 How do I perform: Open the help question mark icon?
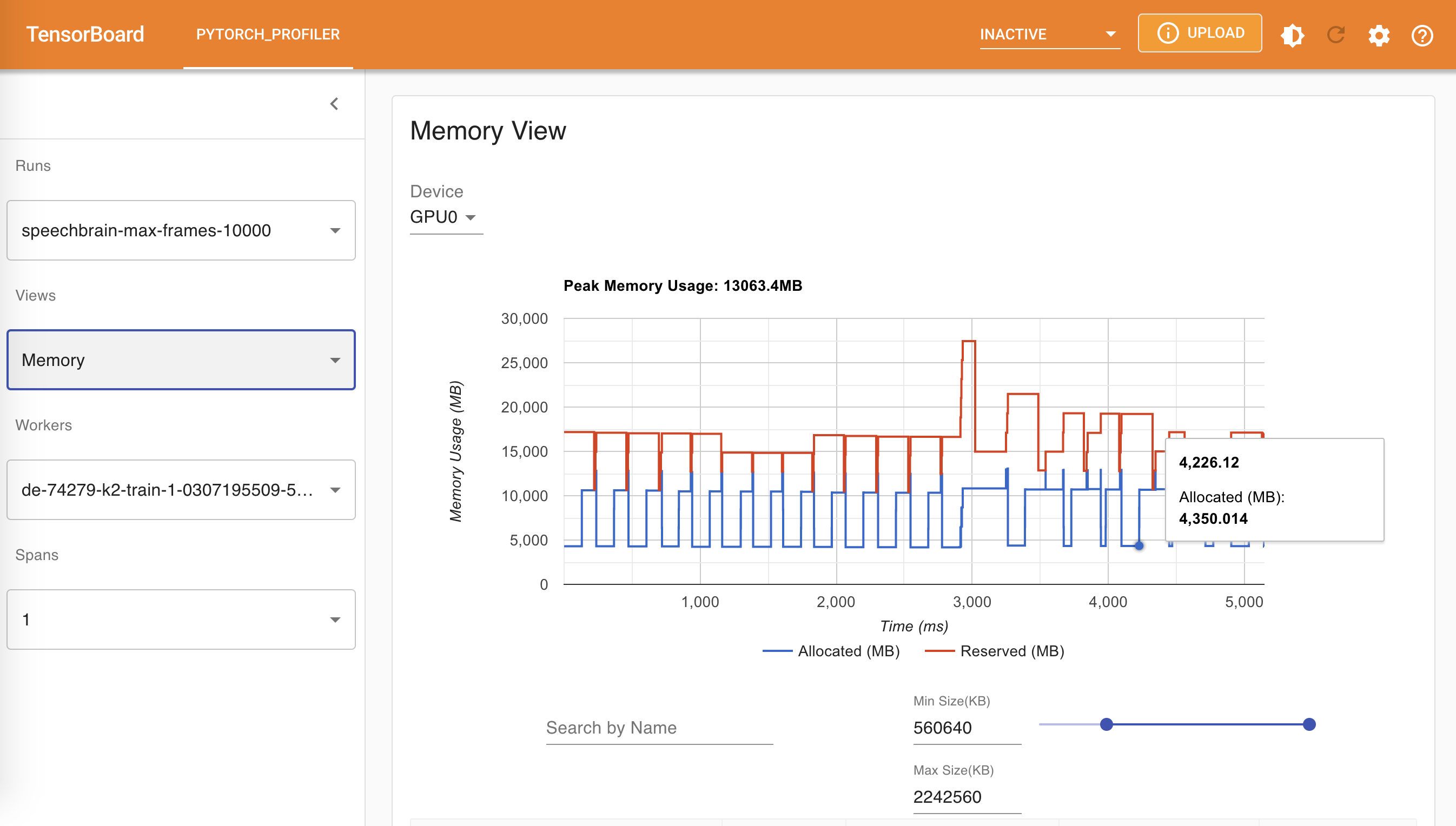tap(1422, 35)
